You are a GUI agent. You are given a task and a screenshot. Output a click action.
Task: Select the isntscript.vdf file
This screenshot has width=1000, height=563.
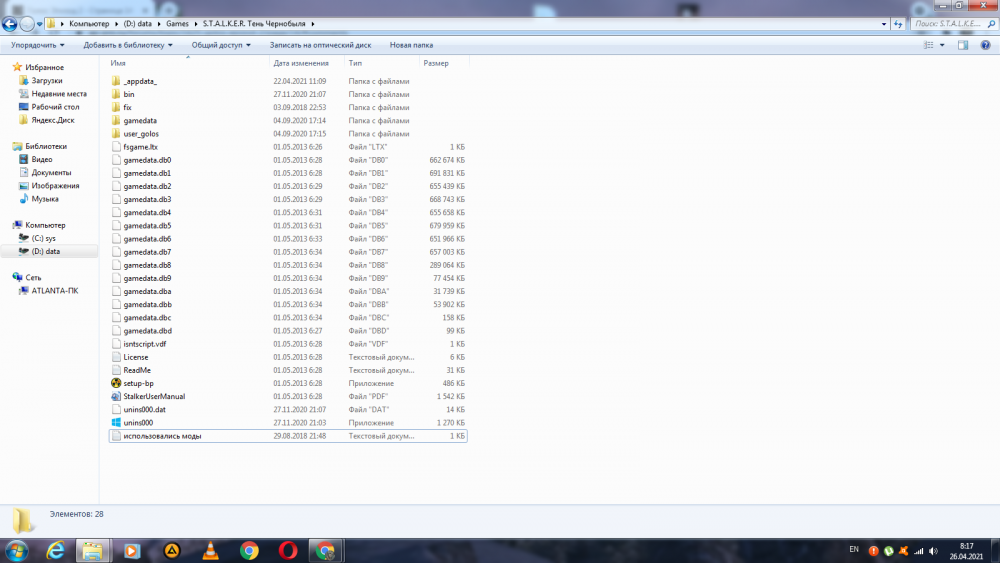coord(288,344)
